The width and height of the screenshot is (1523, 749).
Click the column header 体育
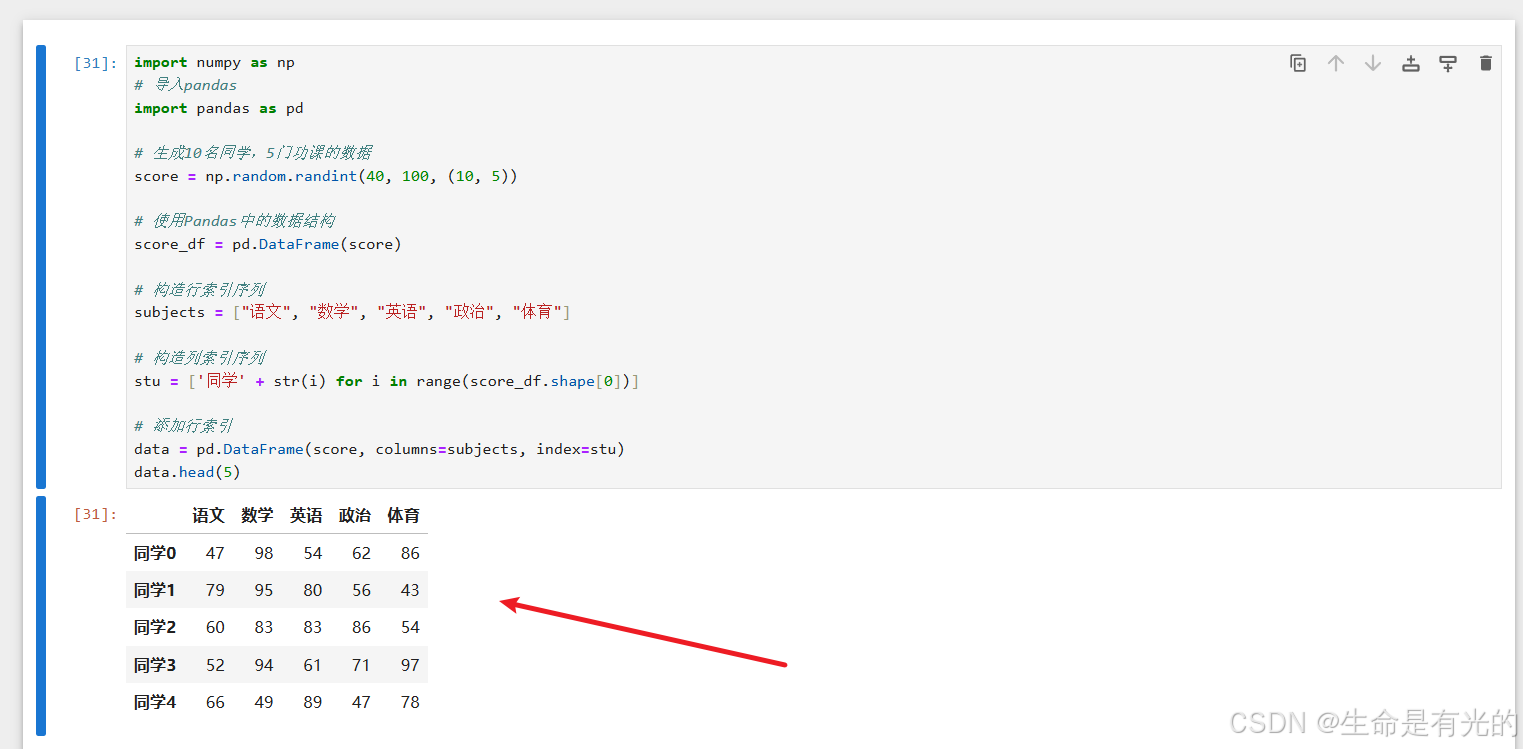404,515
